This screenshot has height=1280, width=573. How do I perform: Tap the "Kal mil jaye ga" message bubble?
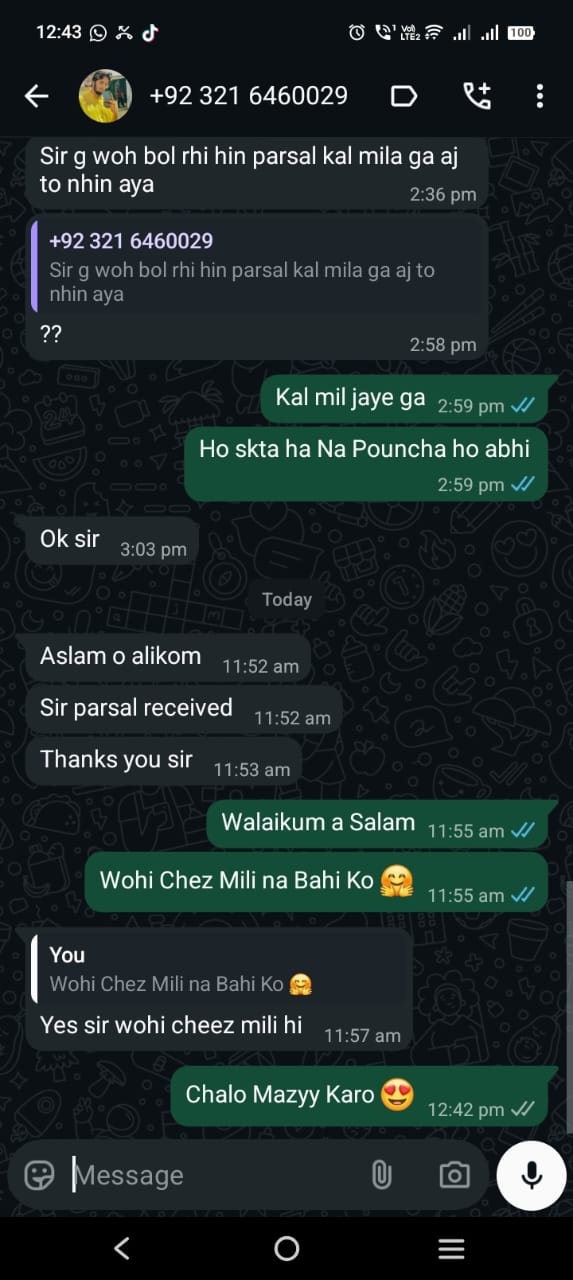coord(404,398)
